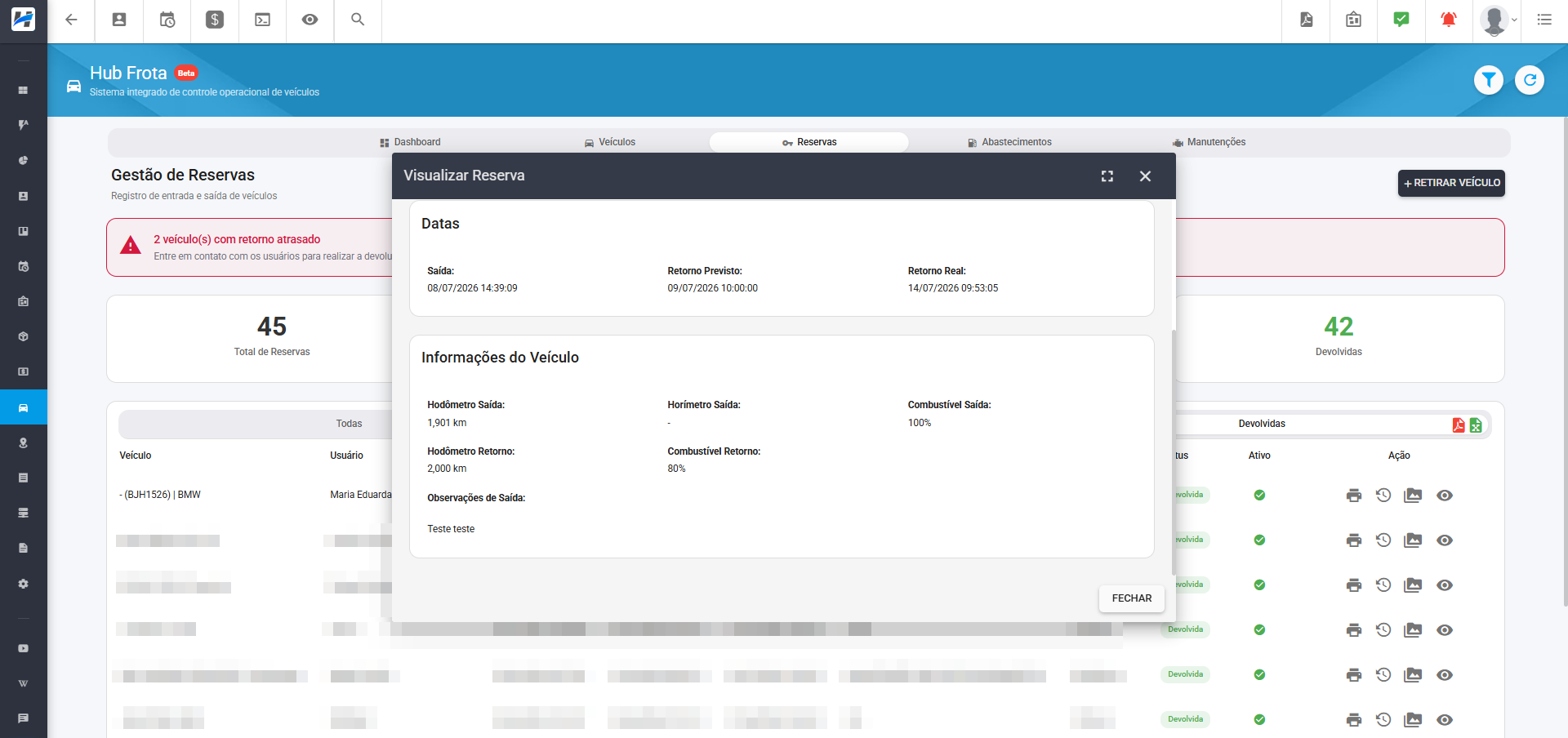Open the red notification bell

[1449, 20]
